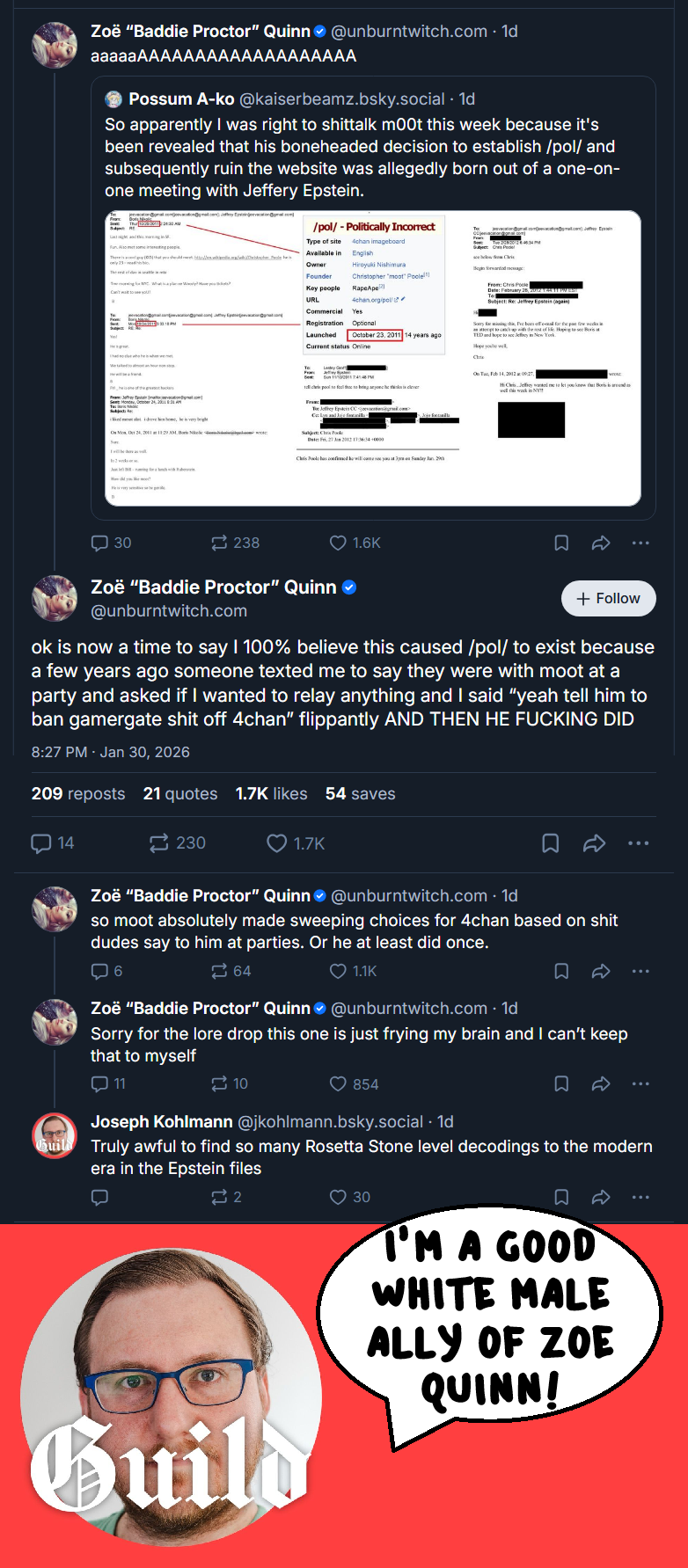Open more options on the main post
Image resolution: width=688 pixels, height=1568 pixels.
coord(639,843)
